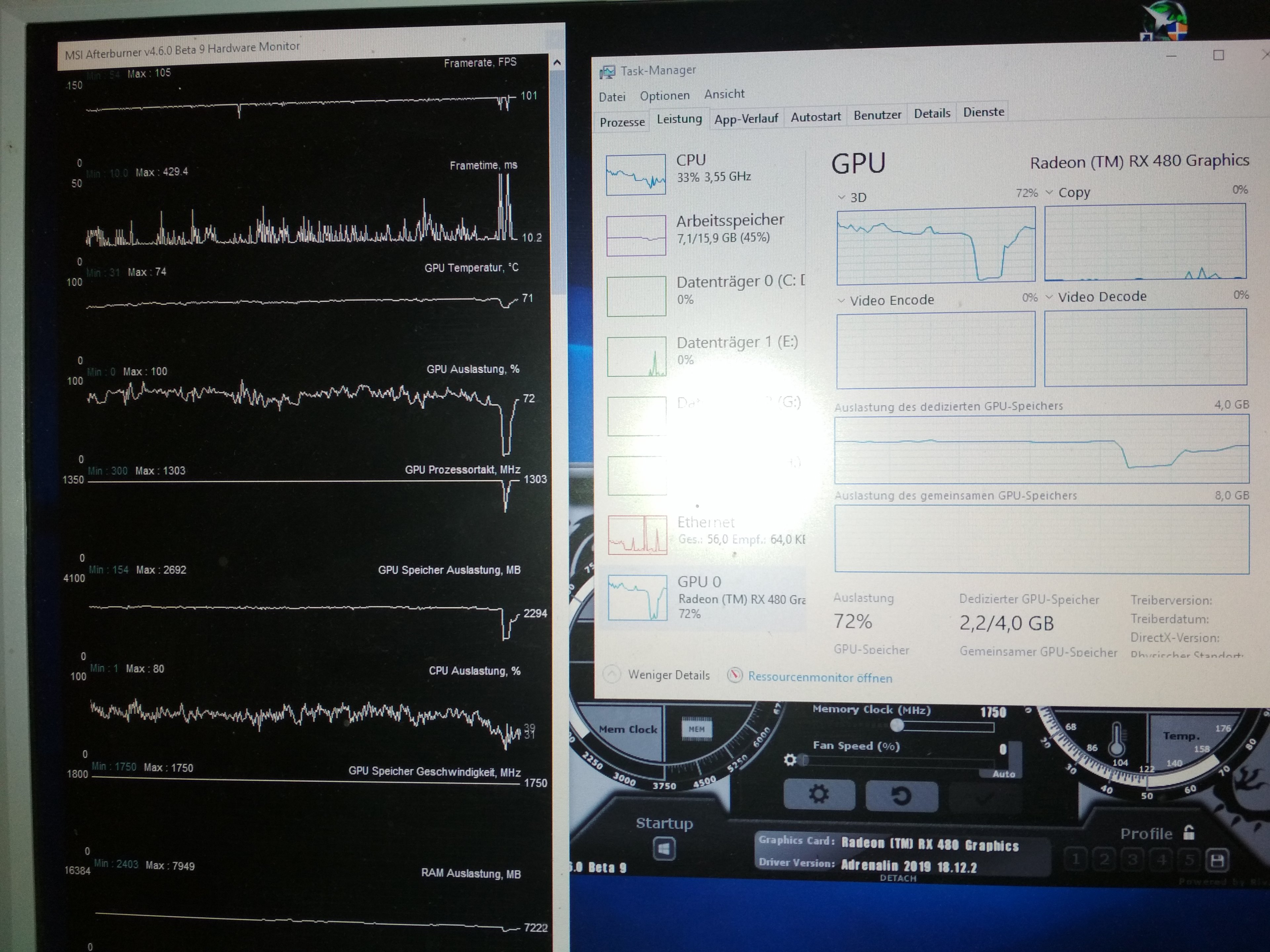This screenshot has height=952, width=1270.
Task: Collapse details via Weniger Details chevron
Action: [x=612, y=674]
